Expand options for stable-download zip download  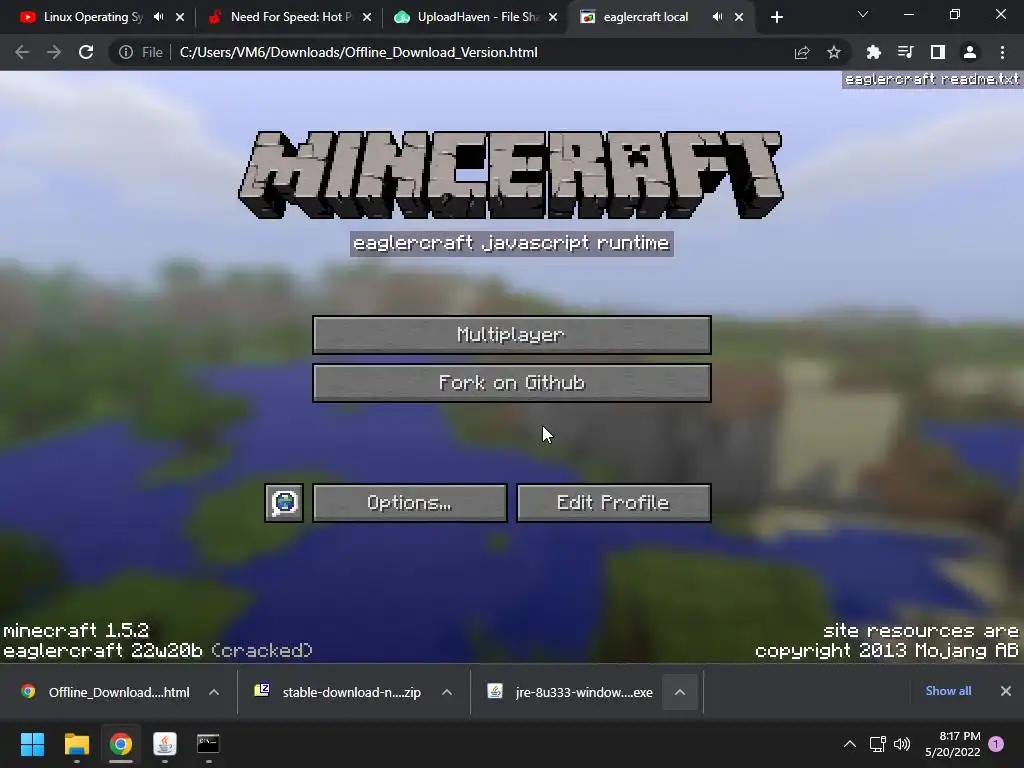pos(447,692)
